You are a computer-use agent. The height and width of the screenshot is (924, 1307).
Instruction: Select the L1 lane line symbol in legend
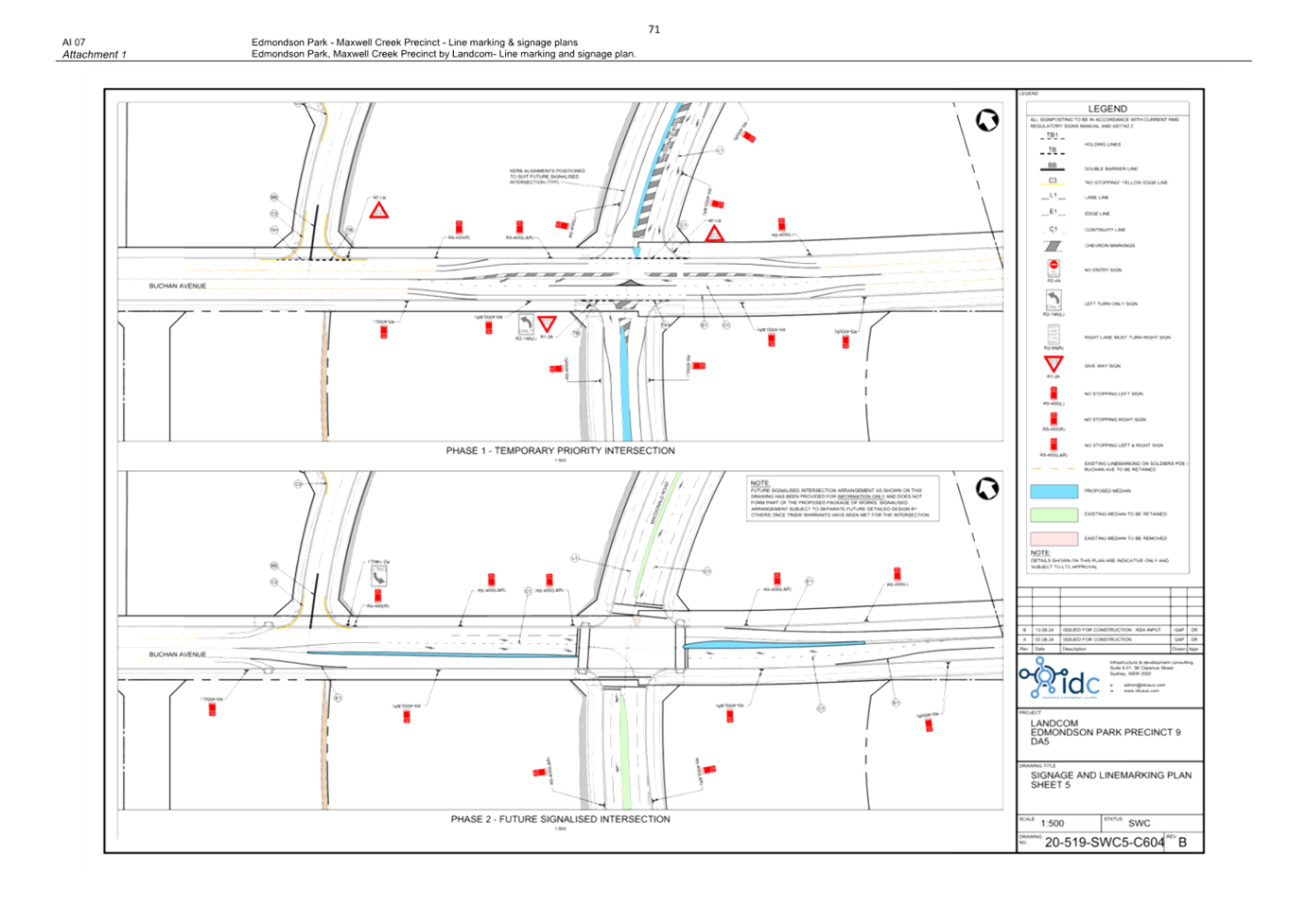tap(1052, 197)
